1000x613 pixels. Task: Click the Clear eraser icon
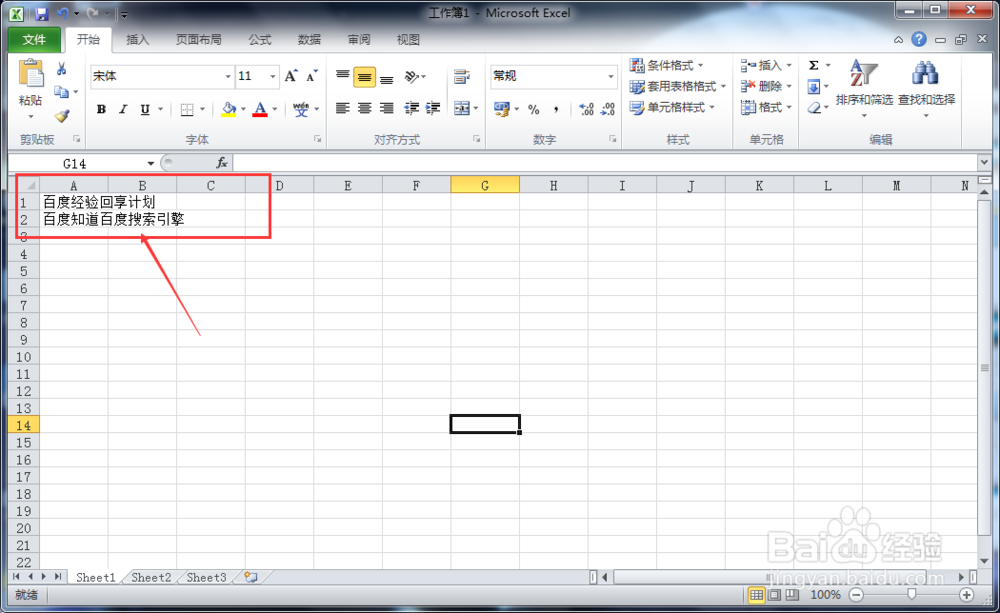click(814, 108)
